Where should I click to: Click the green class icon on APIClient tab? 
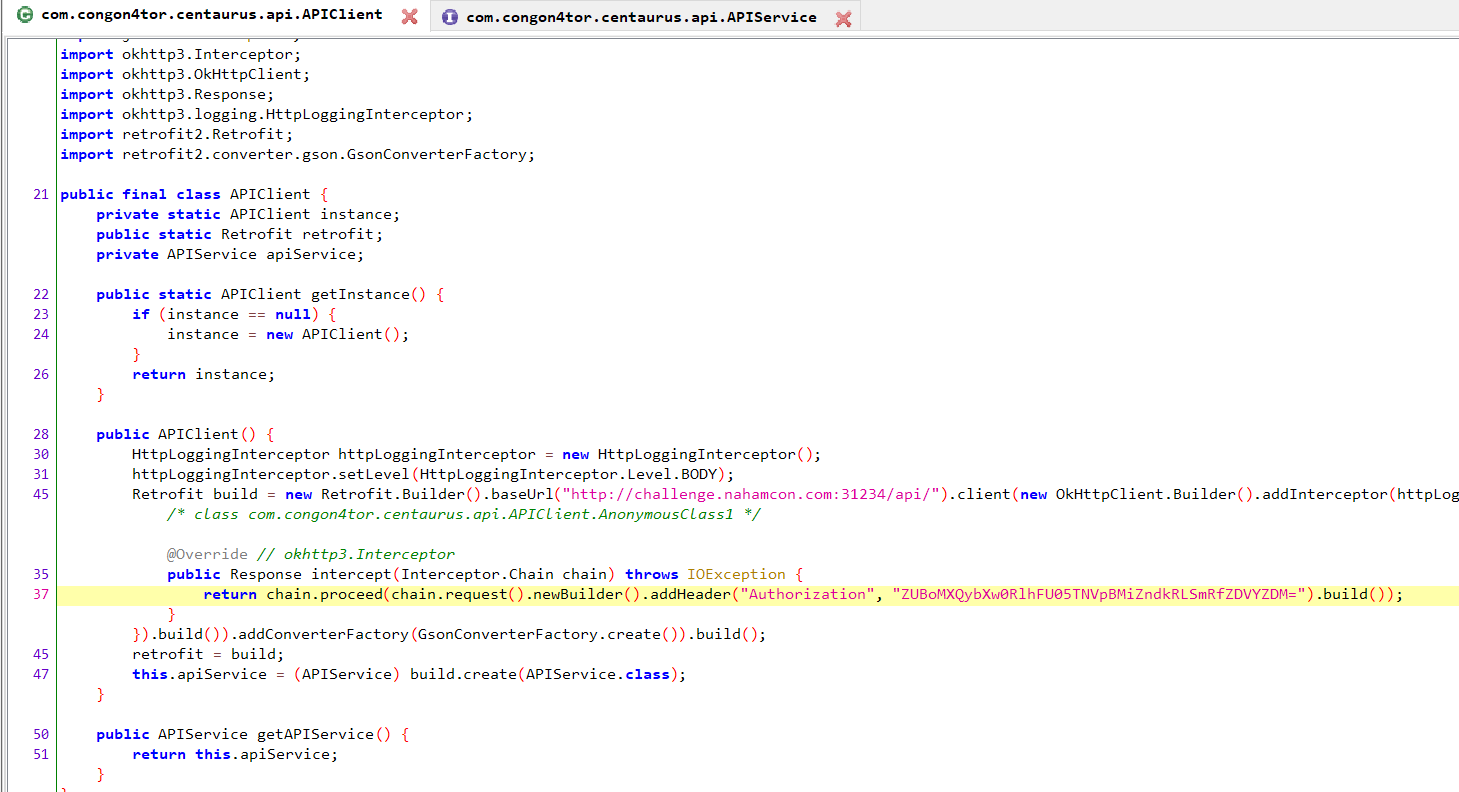[x=25, y=16]
